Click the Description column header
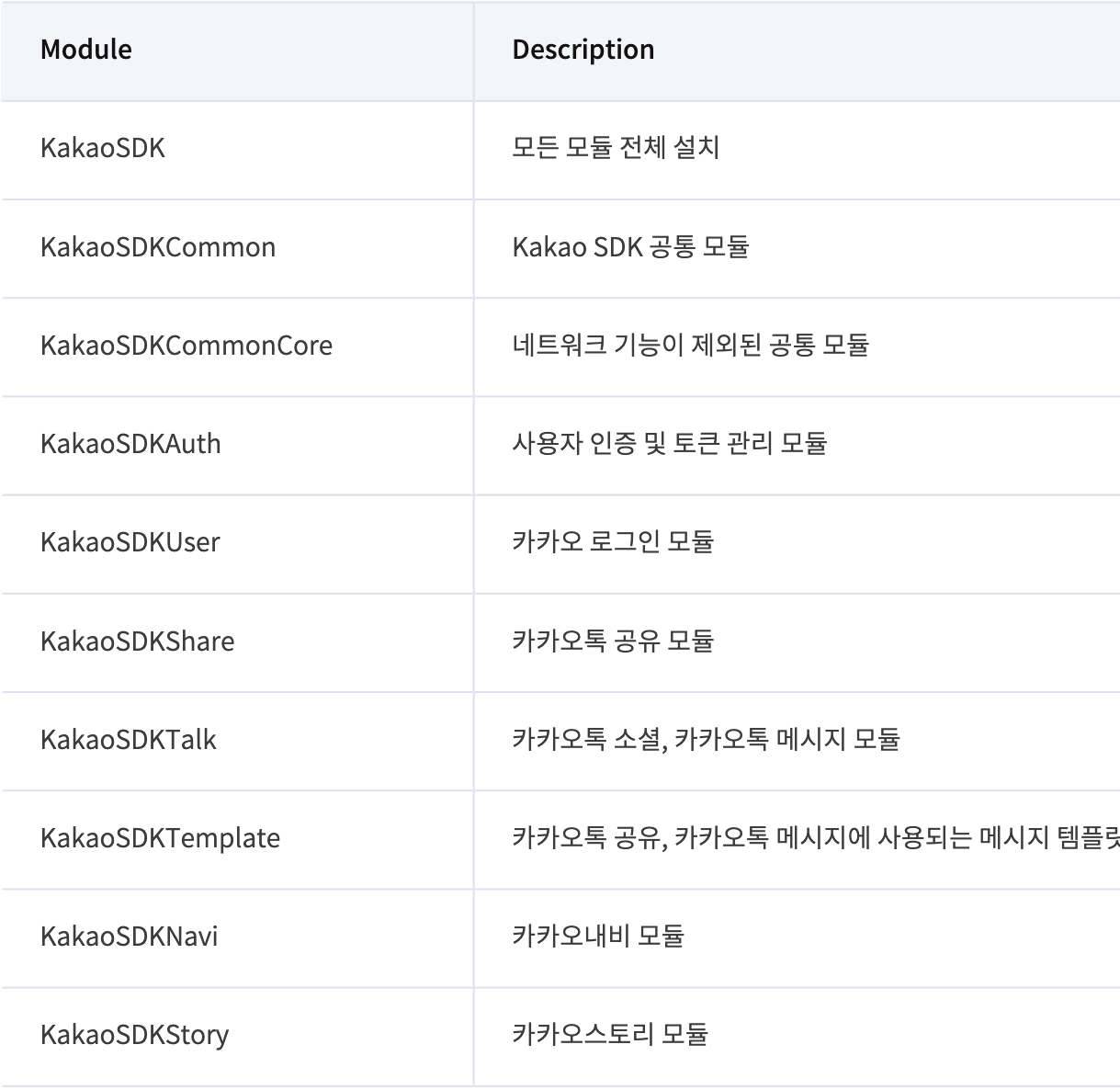Screen dimensions: 1120x1090 click(583, 50)
